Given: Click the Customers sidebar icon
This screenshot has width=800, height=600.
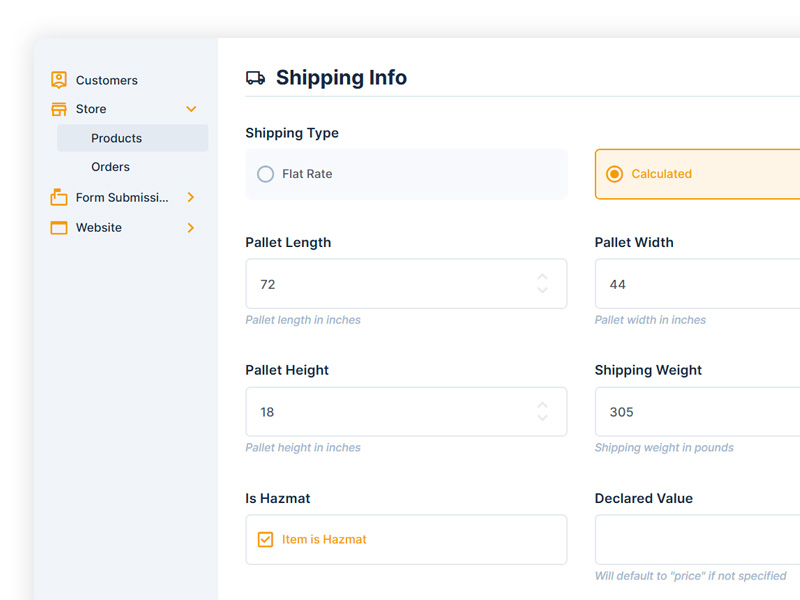Looking at the screenshot, I should (59, 80).
